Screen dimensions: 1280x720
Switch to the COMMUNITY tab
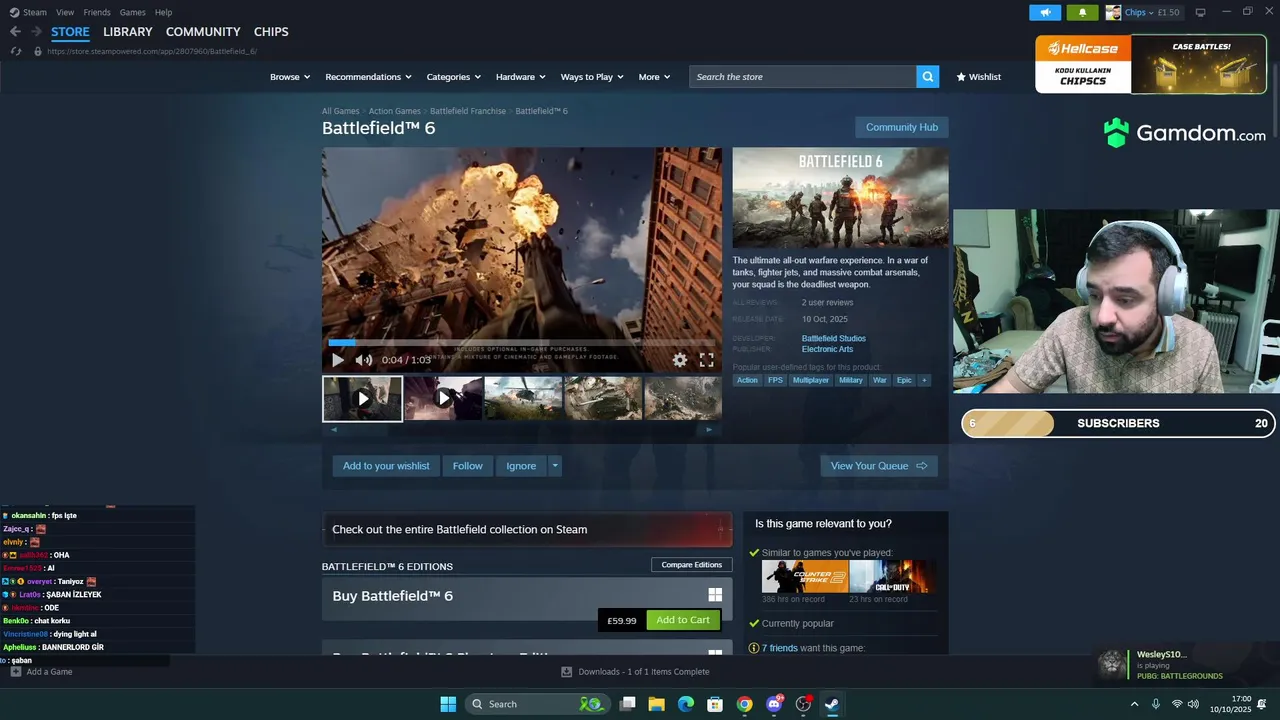click(x=203, y=32)
